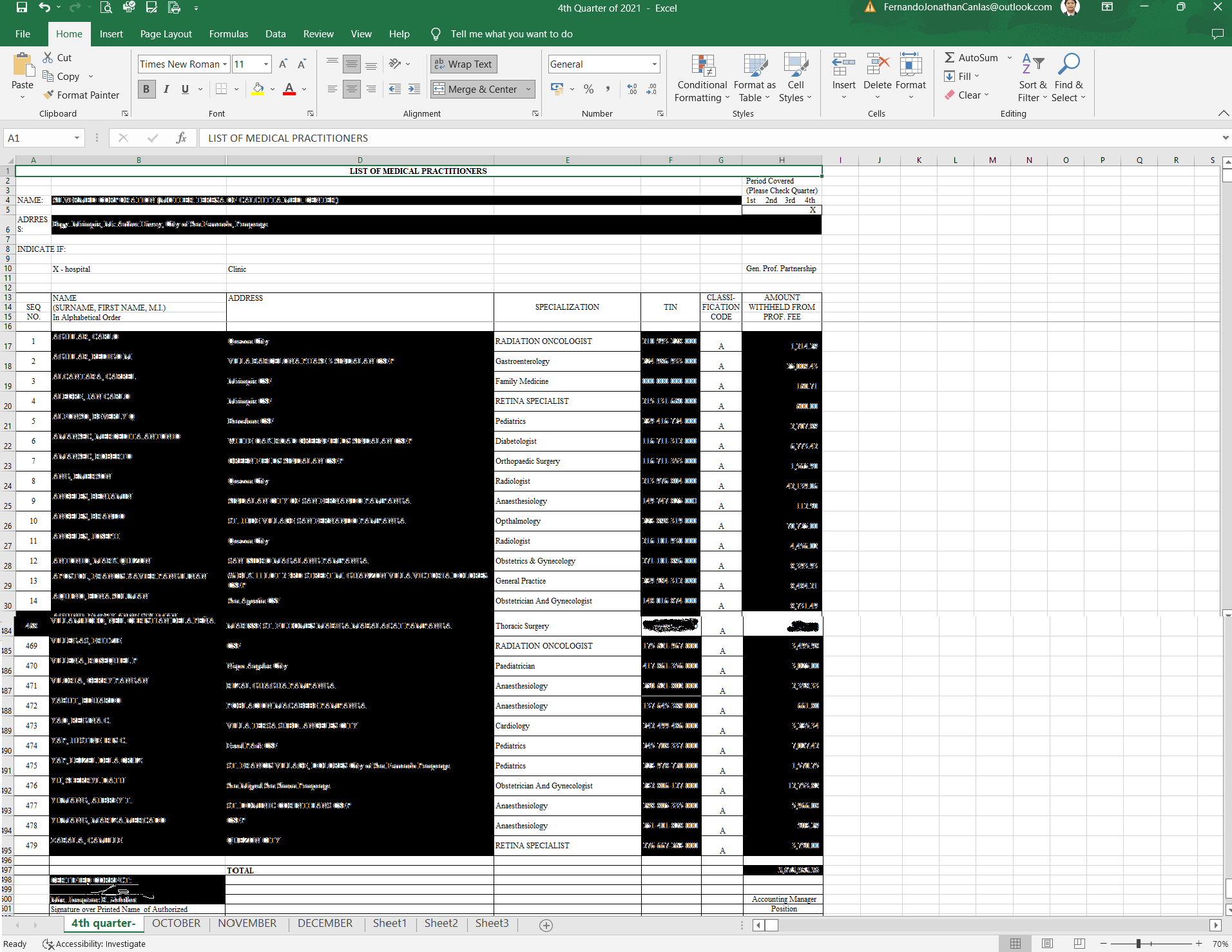This screenshot has height=952, width=1232.
Task: Open Find & Select magnifier
Action: [x=1068, y=78]
